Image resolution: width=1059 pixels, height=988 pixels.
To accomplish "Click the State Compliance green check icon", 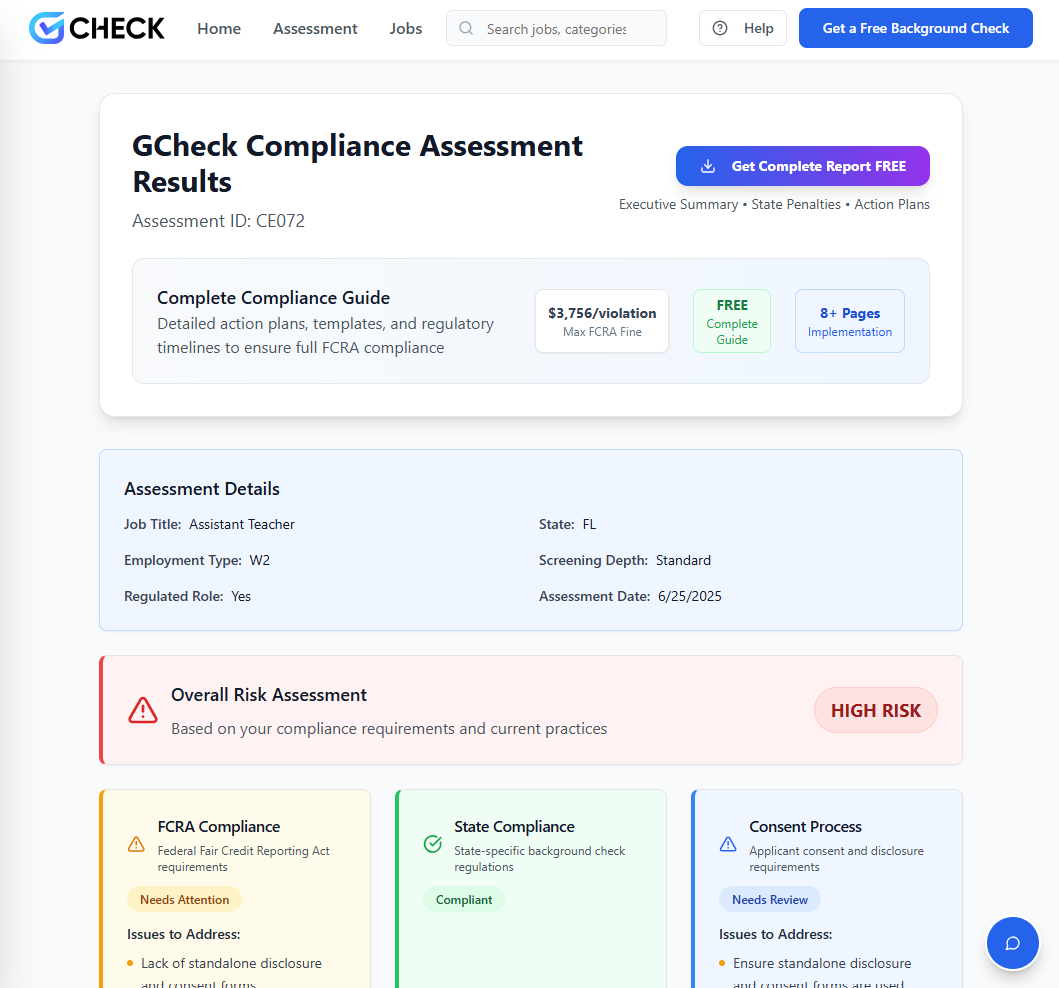I will 432,844.
